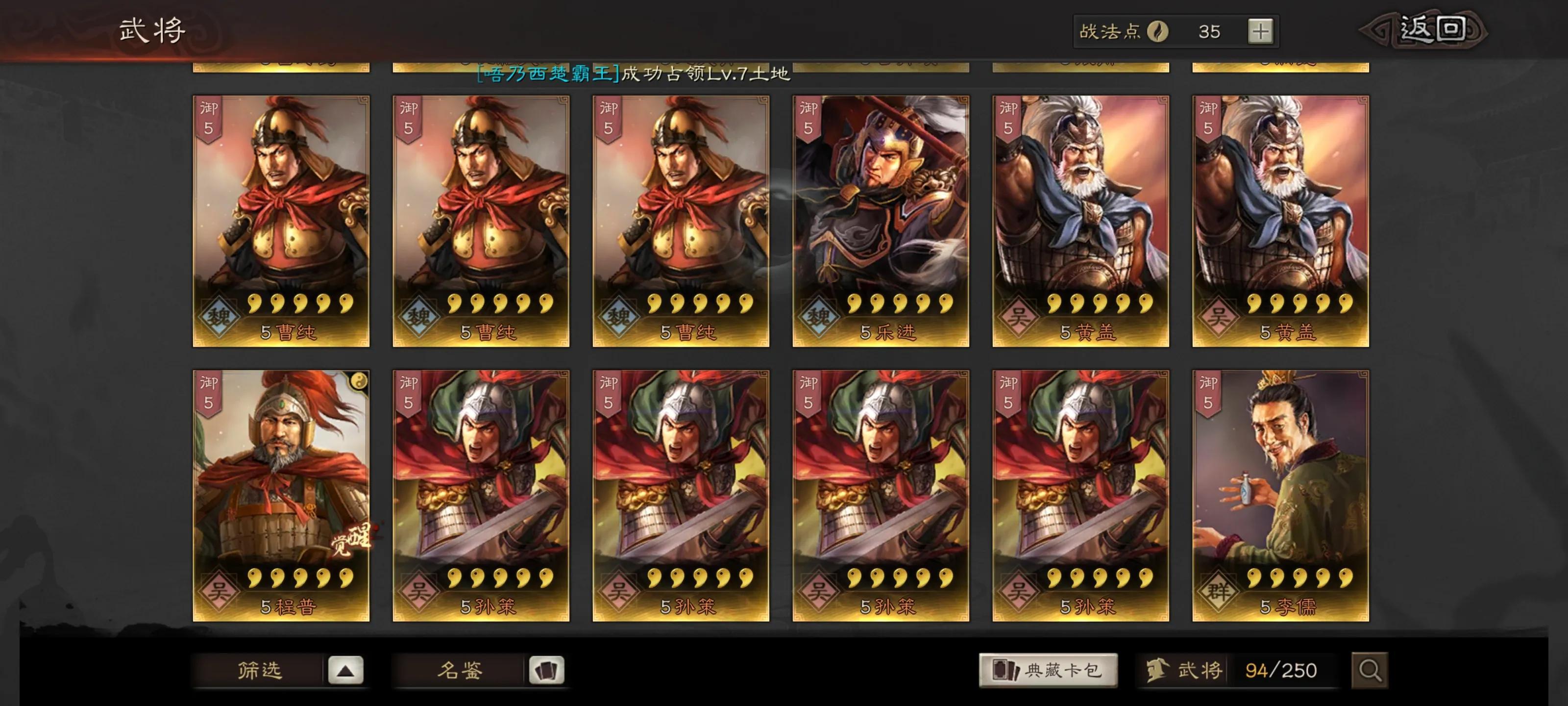Open the 筛选 filter menu

pos(260,670)
